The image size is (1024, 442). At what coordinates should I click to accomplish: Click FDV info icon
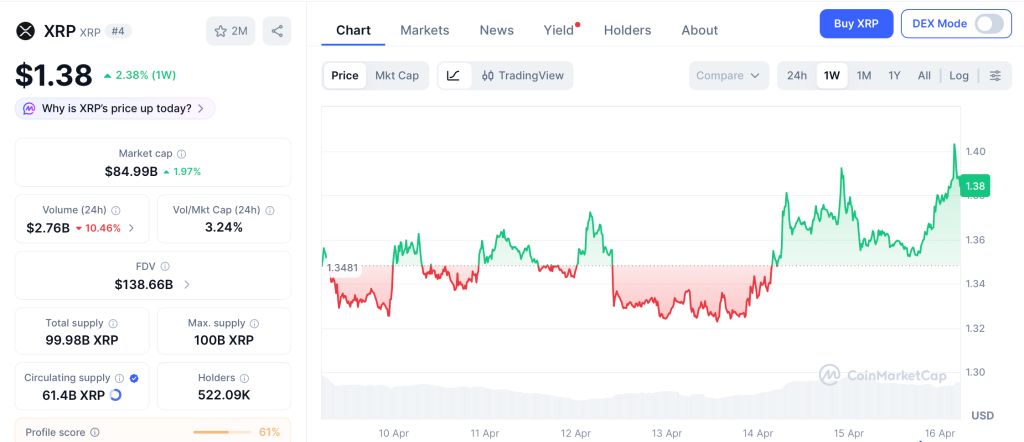pos(165,266)
